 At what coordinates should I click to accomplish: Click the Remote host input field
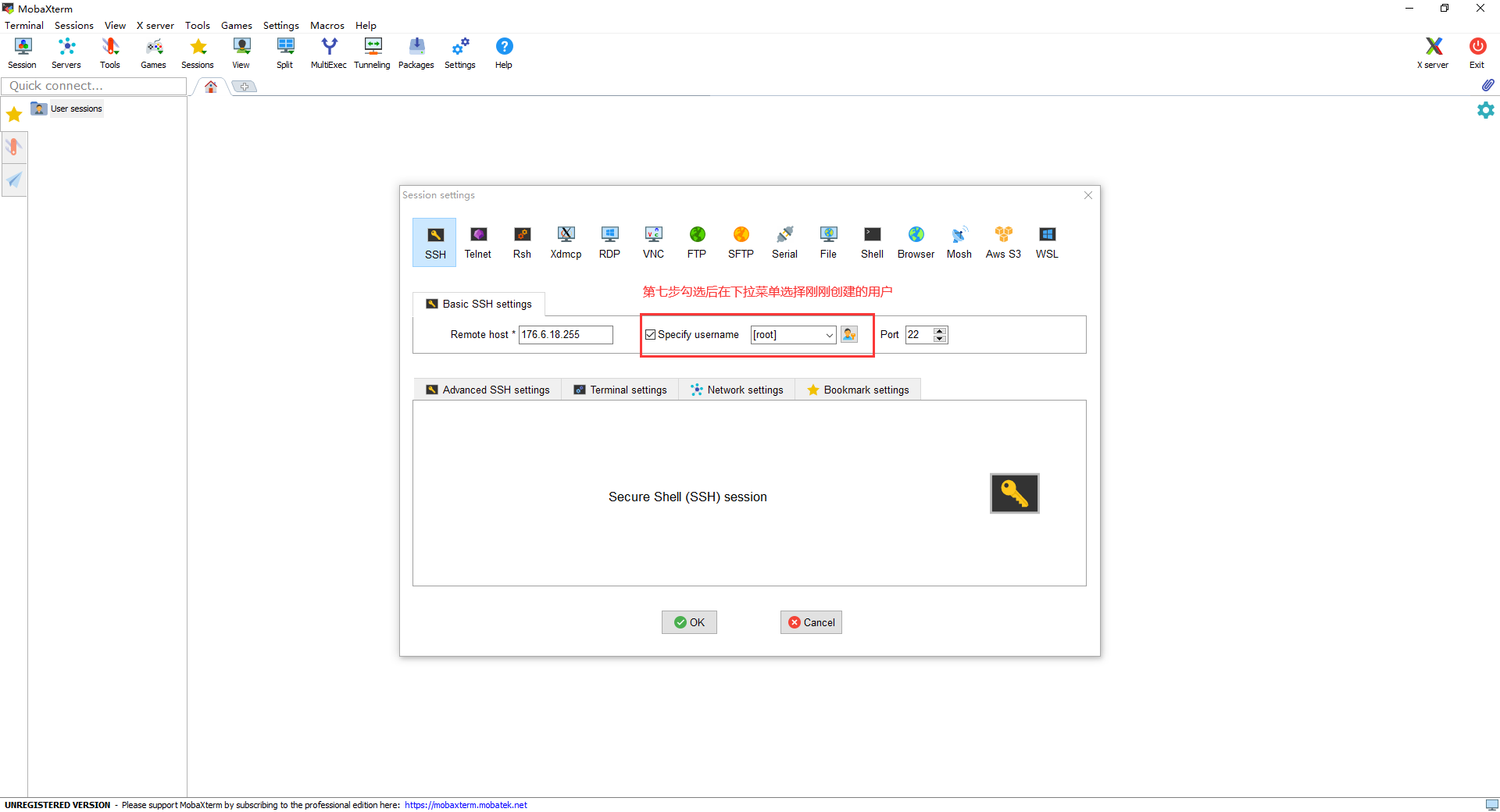pos(566,335)
